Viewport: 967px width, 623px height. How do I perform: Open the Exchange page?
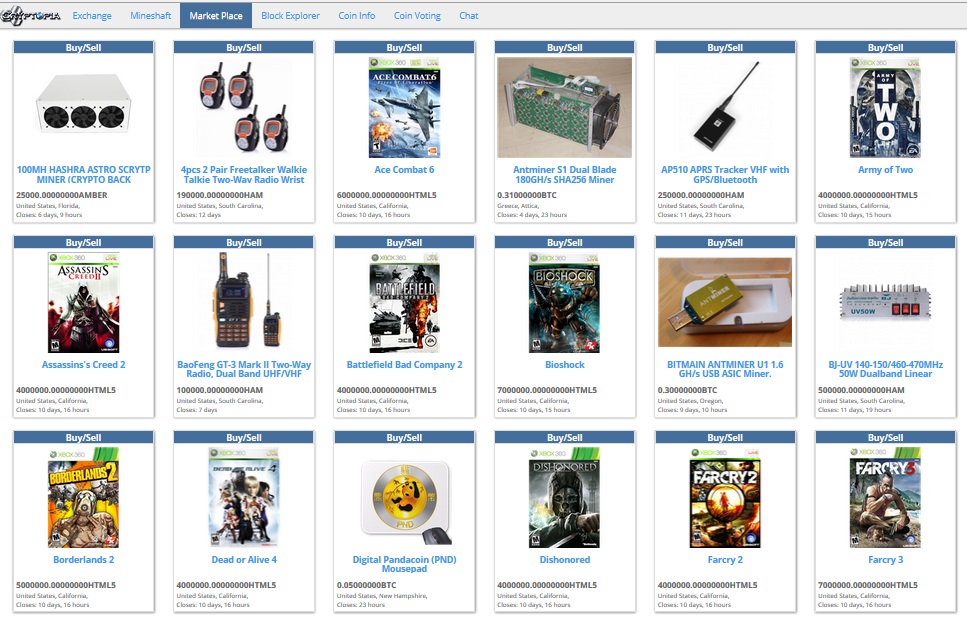click(92, 16)
